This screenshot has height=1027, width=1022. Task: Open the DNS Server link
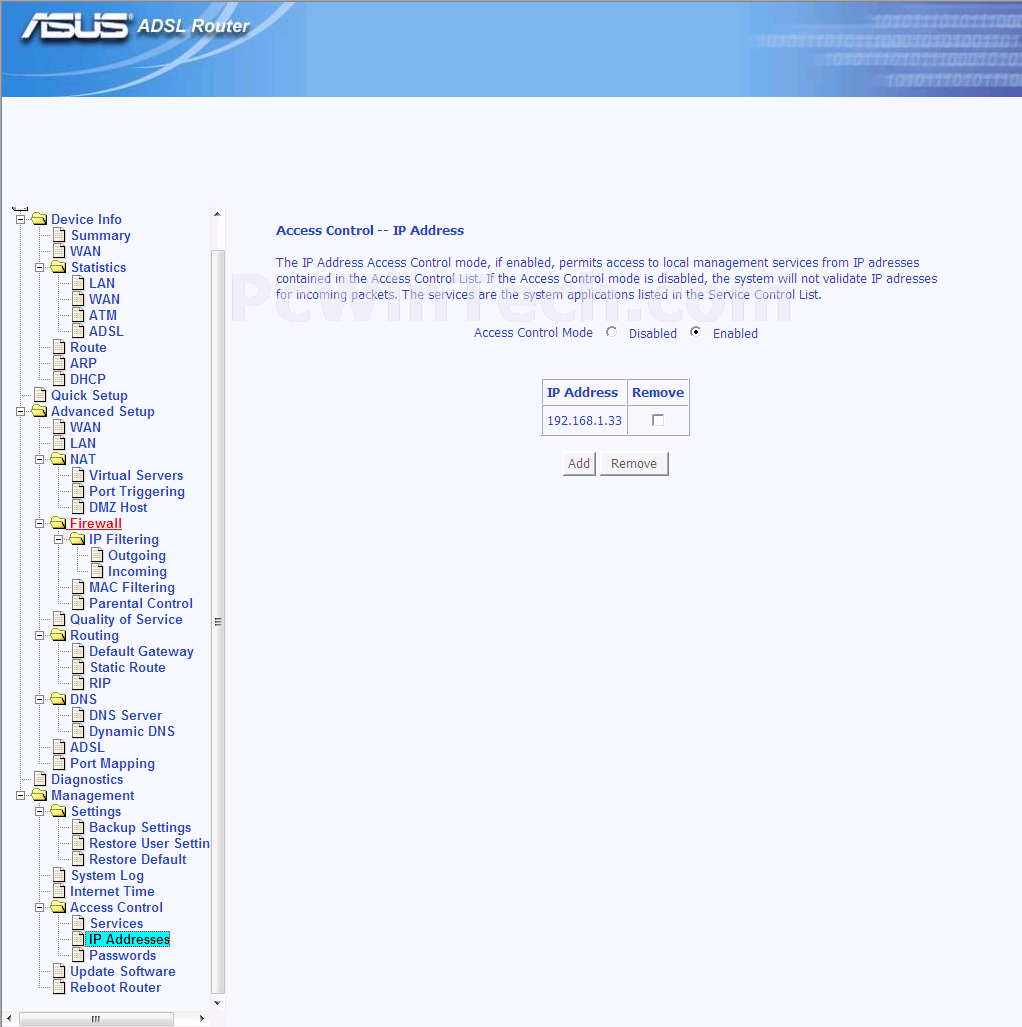[126, 715]
